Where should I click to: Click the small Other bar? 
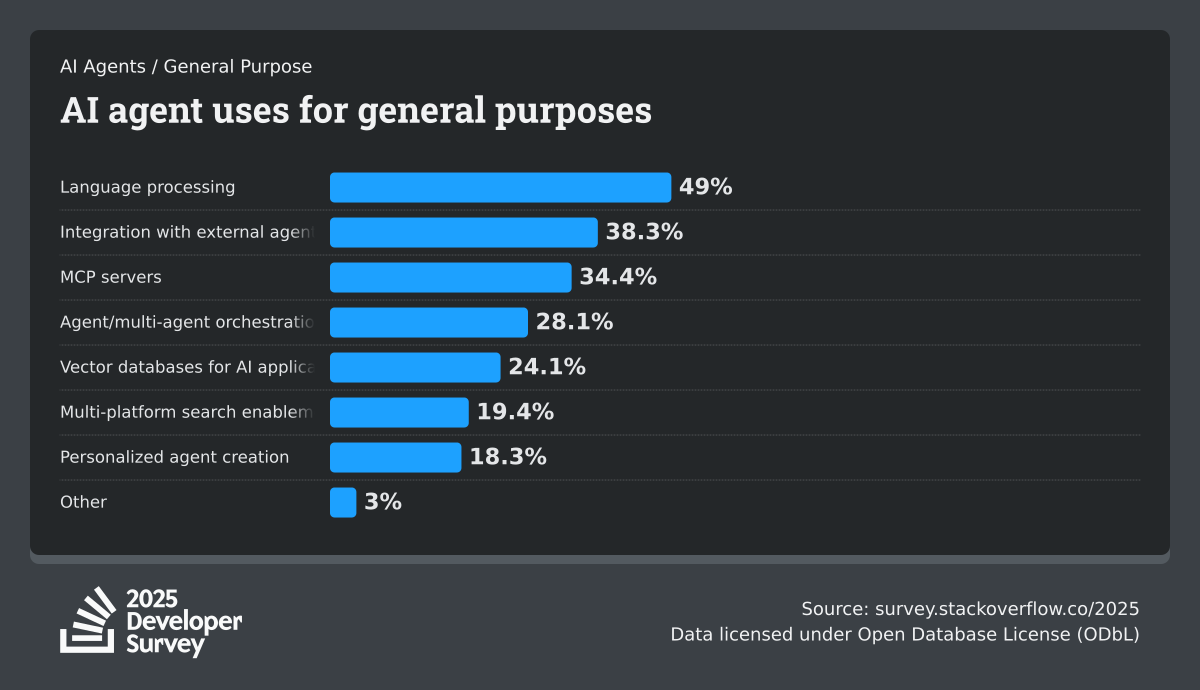click(x=343, y=502)
